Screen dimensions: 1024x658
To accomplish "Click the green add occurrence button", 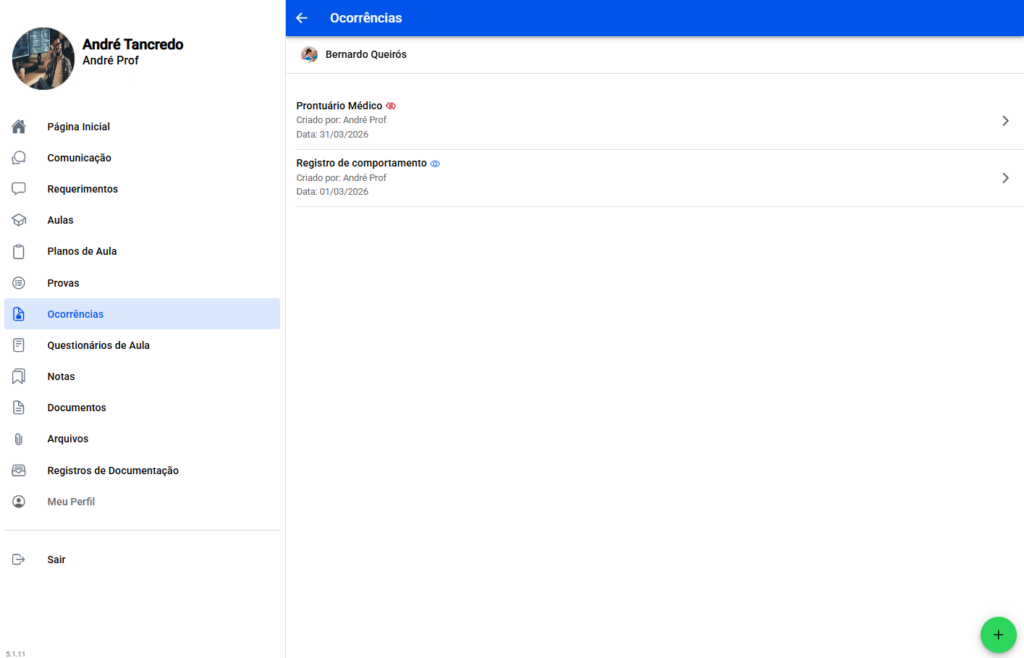I will [x=997, y=635].
